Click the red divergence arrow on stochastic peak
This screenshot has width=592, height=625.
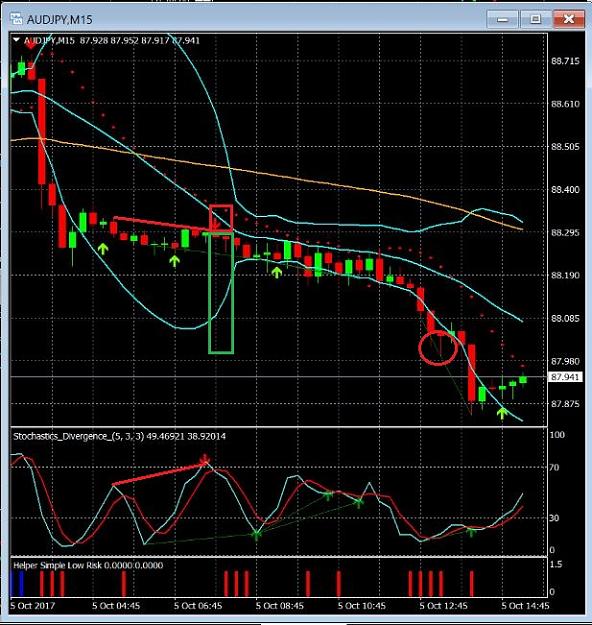[205, 459]
